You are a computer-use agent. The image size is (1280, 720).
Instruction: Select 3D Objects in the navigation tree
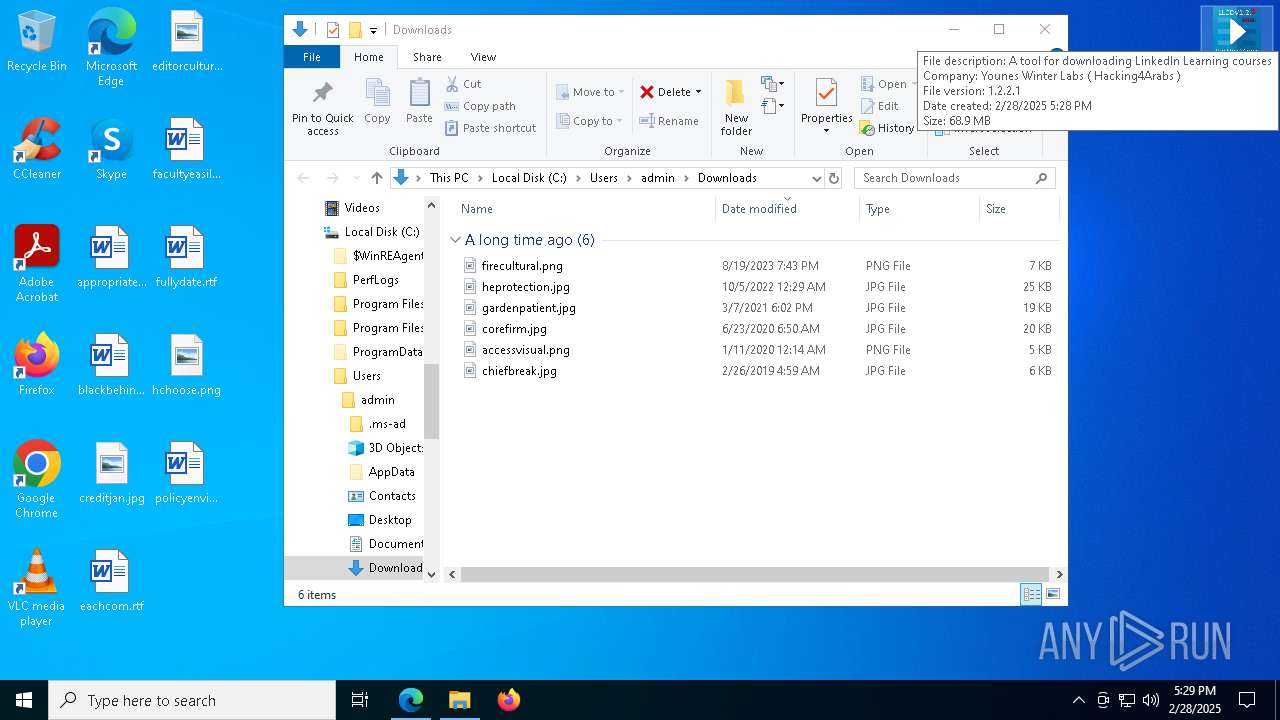click(386, 448)
